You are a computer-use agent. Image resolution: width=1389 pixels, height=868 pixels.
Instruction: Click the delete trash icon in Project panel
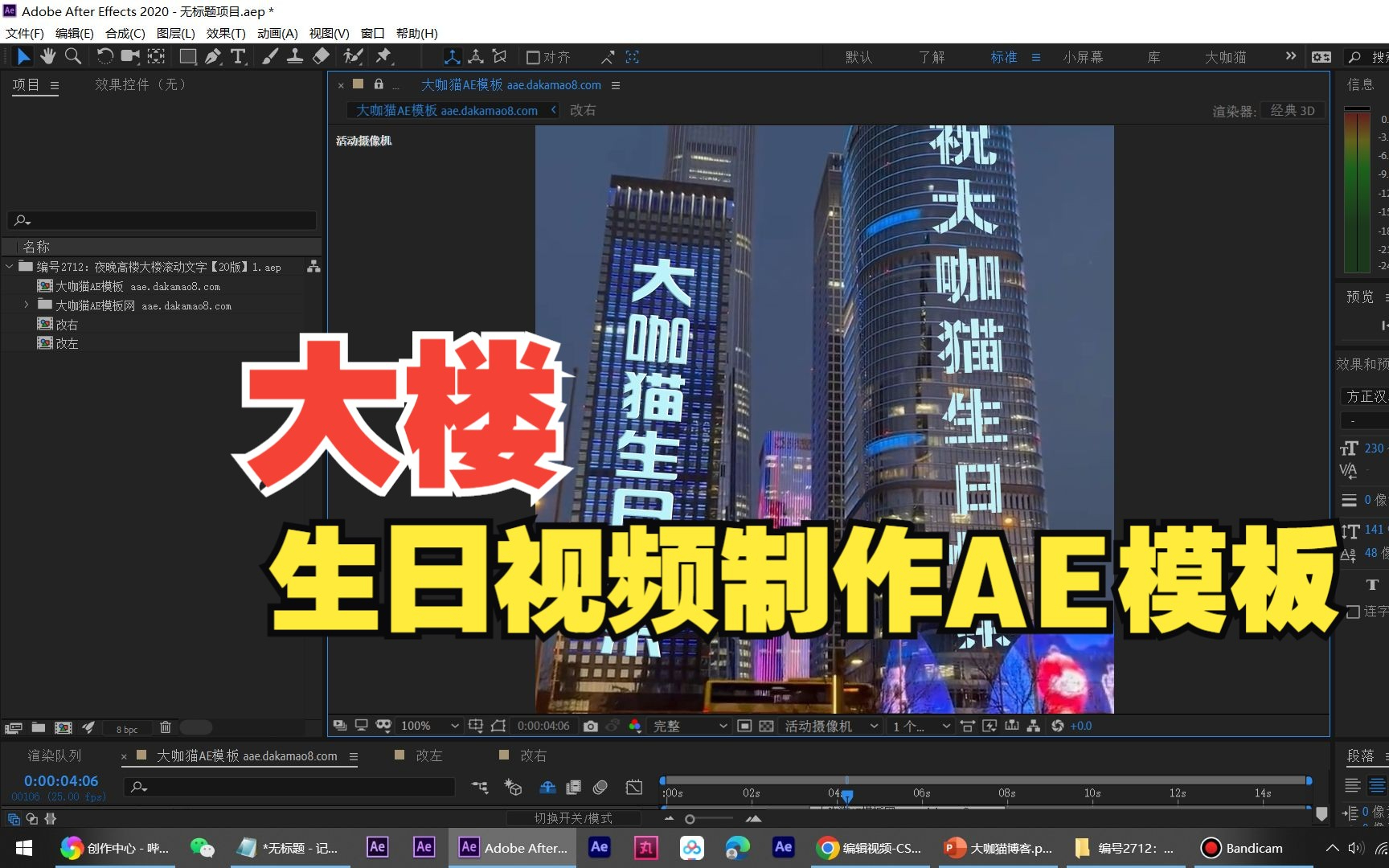[x=166, y=727]
